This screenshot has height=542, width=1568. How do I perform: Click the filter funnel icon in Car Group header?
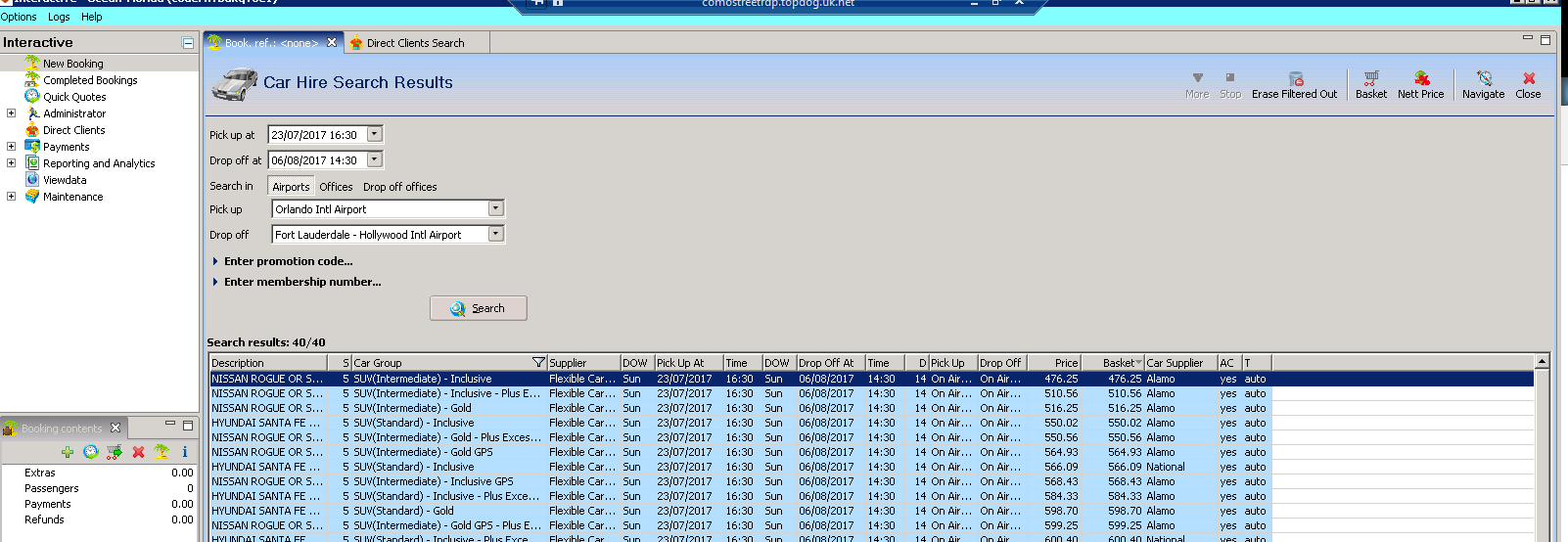[x=537, y=362]
